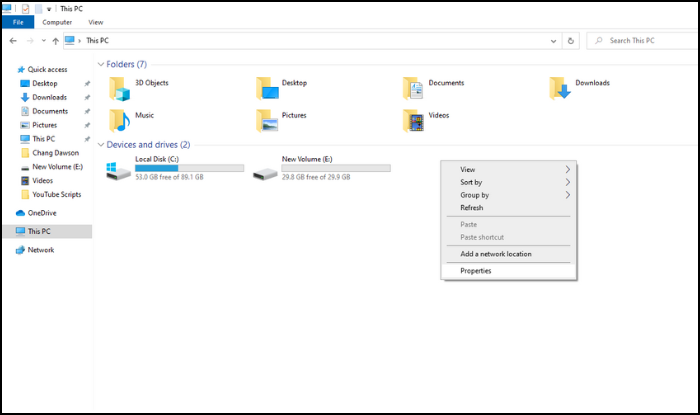The width and height of the screenshot is (700, 415).
Task: Click "53.0 GB free of 89.1 GB" text
Action: [169, 177]
